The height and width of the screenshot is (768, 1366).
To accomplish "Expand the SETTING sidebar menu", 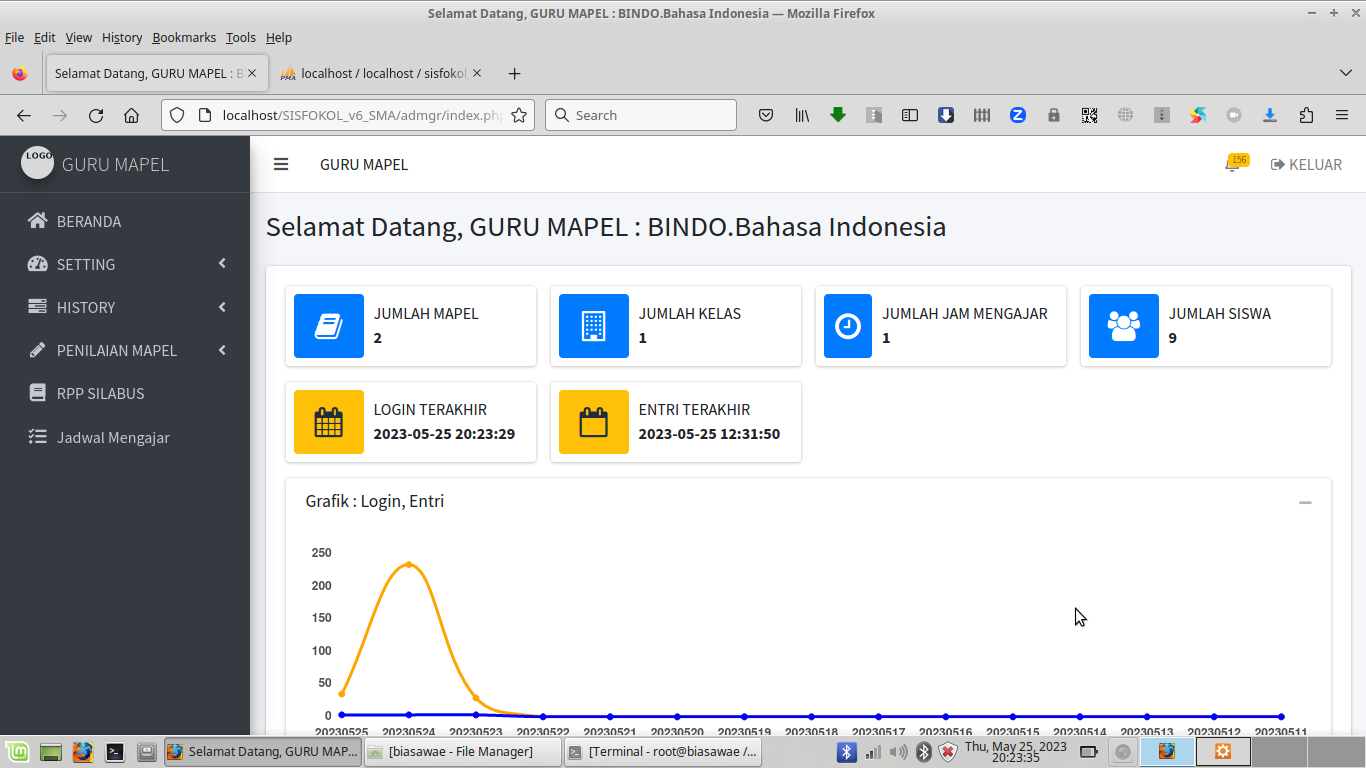I will pyautogui.click(x=125, y=264).
